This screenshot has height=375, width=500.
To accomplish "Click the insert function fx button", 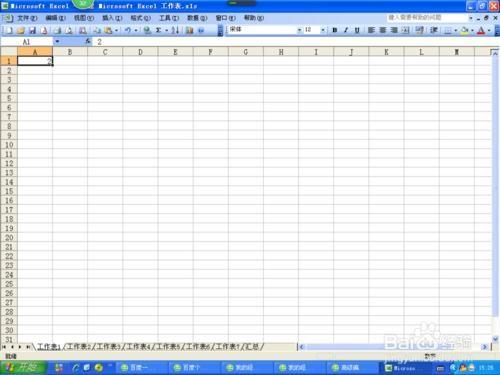I will (x=88, y=41).
